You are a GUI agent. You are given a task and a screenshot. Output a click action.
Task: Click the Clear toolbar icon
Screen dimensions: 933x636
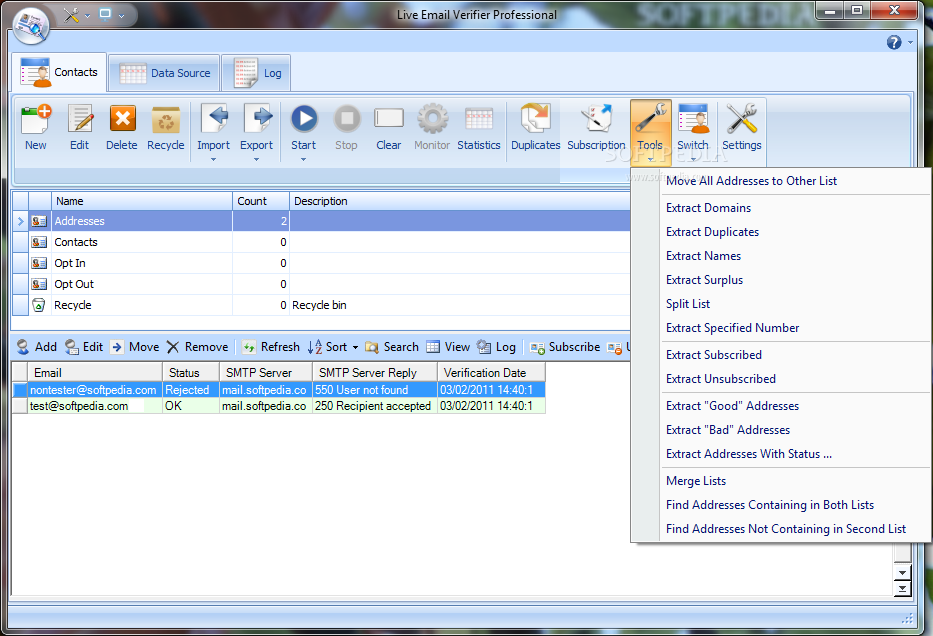click(389, 118)
